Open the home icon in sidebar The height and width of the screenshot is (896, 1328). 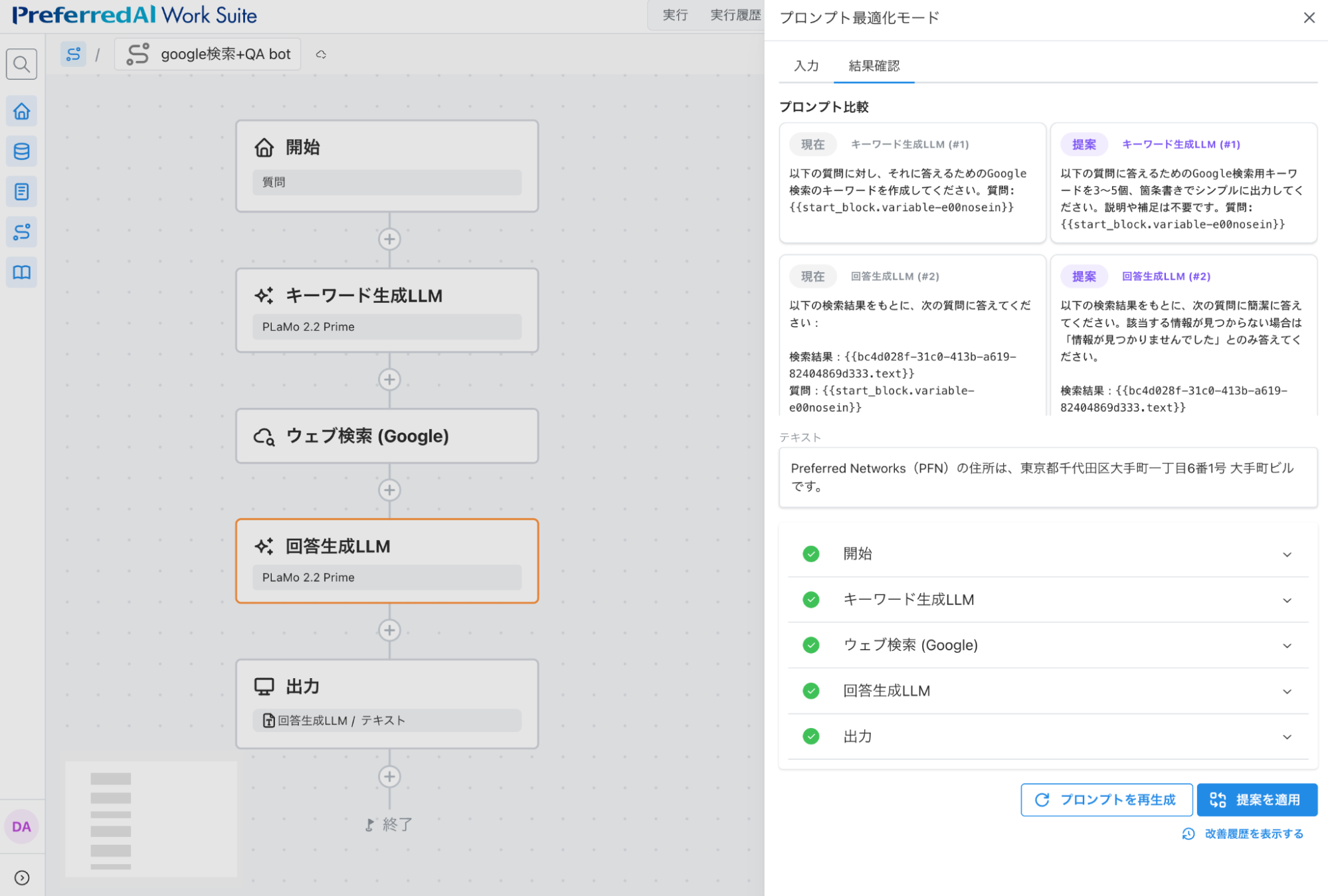coord(21,111)
